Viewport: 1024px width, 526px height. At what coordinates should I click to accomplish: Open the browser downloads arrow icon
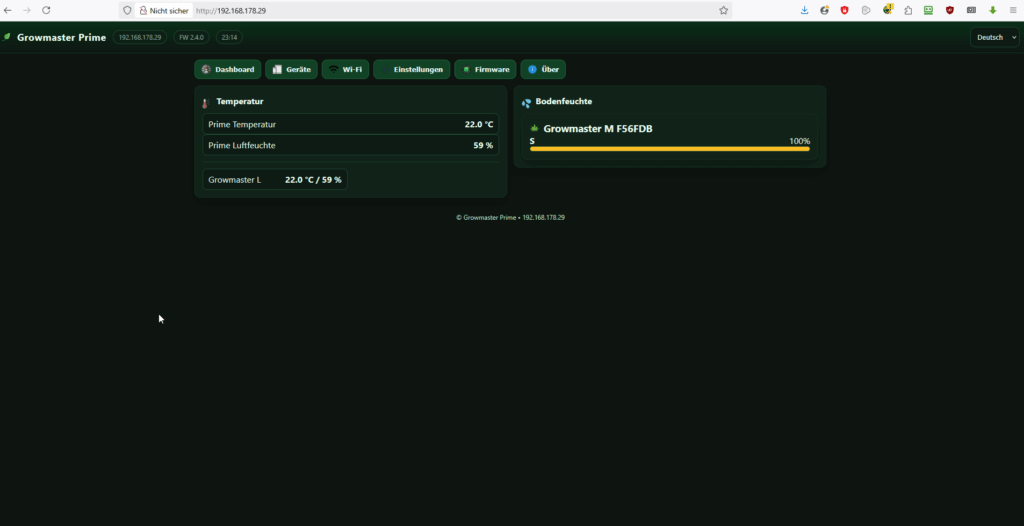pyautogui.click(x=805, y=10)
